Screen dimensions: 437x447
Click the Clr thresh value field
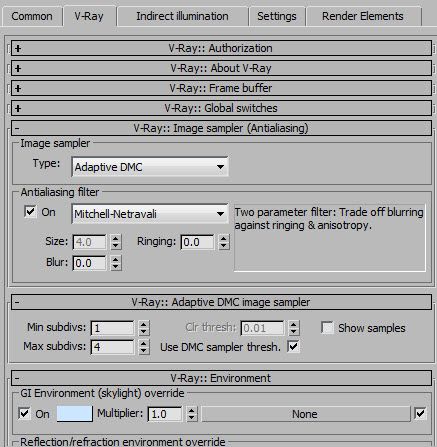coord(263,328)
